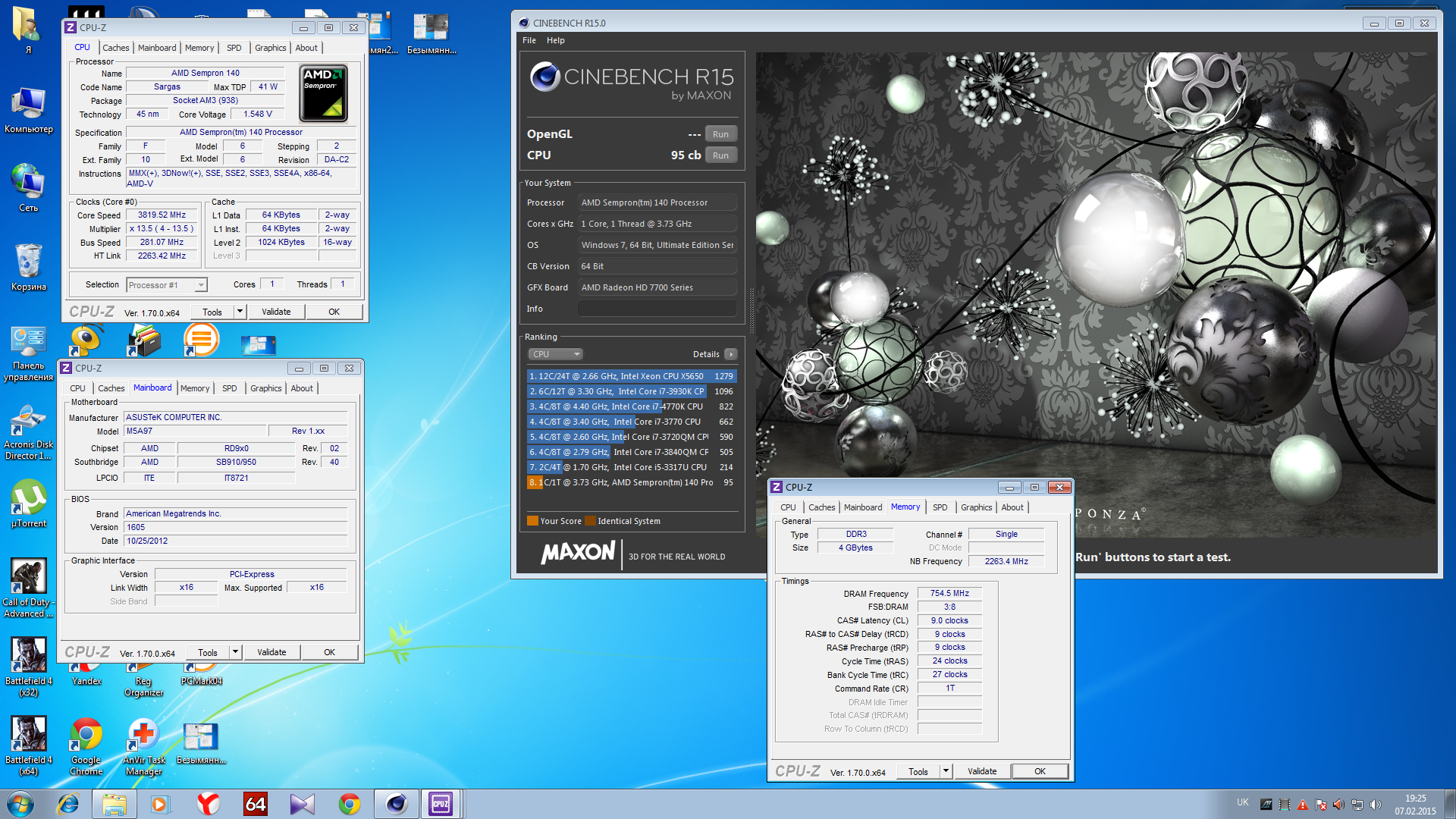This screenshot has width=1456, height=819.
Task: Select Intel Core i7-3930K ranking row
Action: point(632,391)
